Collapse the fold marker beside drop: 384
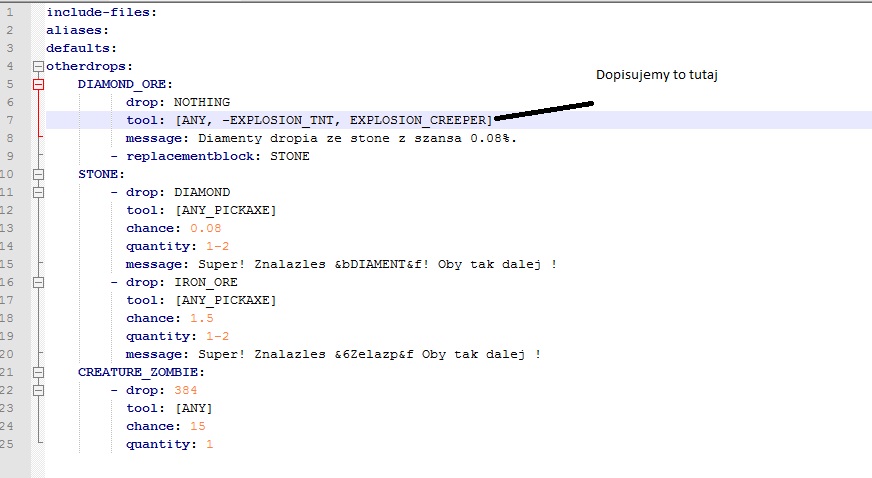This screenshot has width=872, height=478. coord(38,390)
